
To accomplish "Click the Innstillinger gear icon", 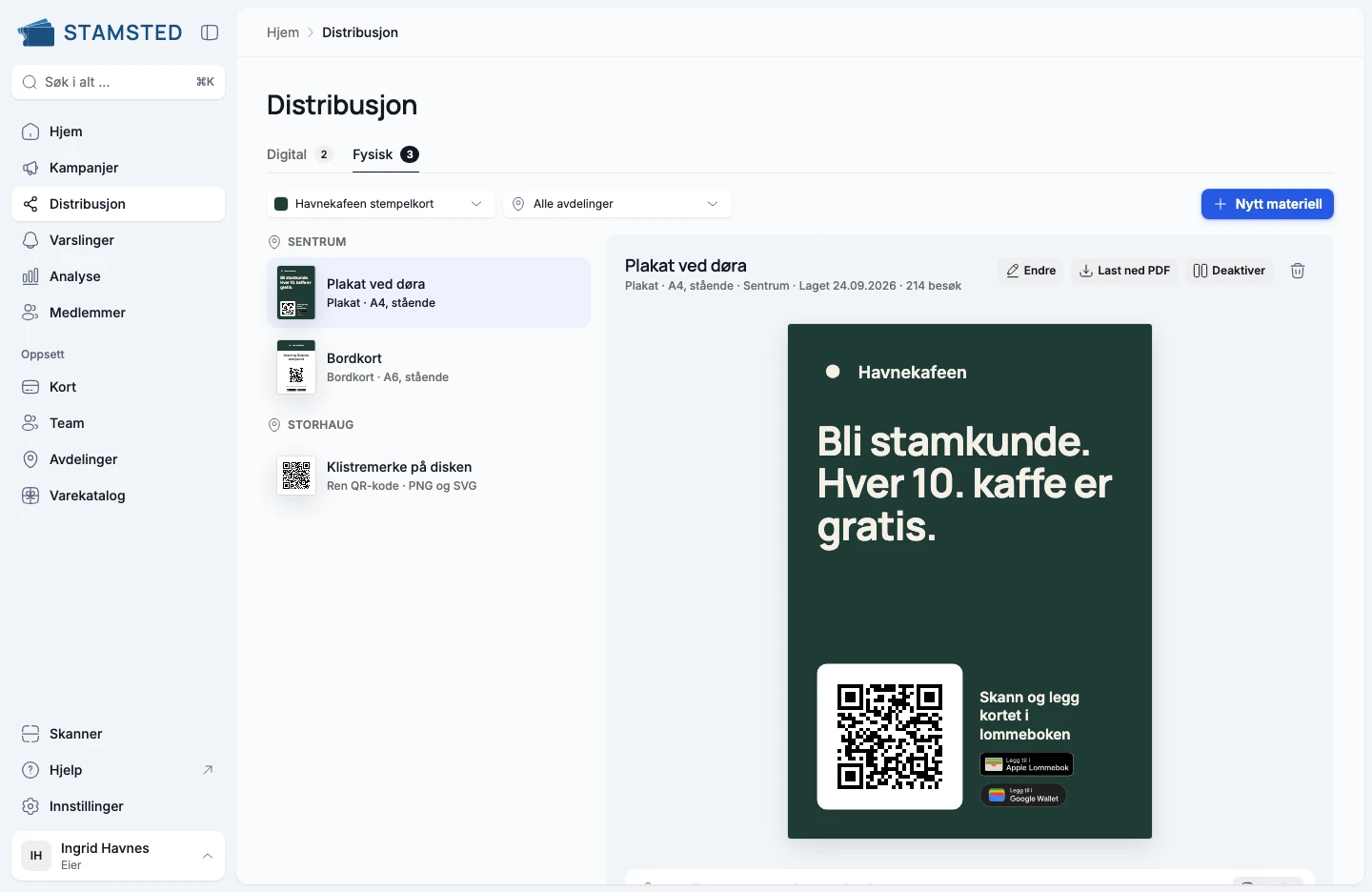I will pyautogui.click(x=30, y=806).
